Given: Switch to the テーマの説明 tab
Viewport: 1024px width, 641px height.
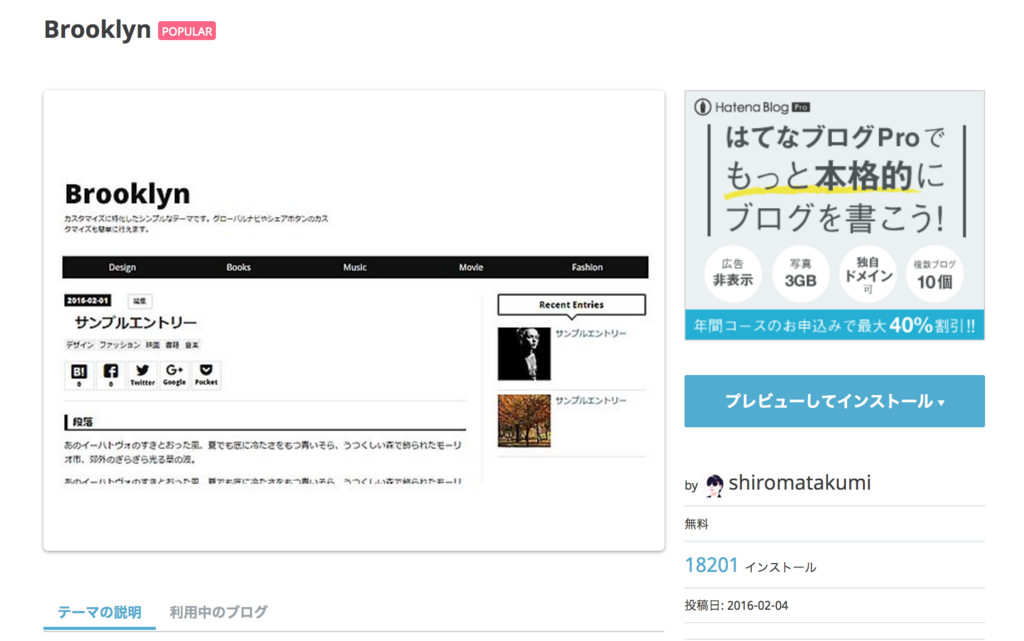Looking at the screenshot, I should click(x=99, y=613).
